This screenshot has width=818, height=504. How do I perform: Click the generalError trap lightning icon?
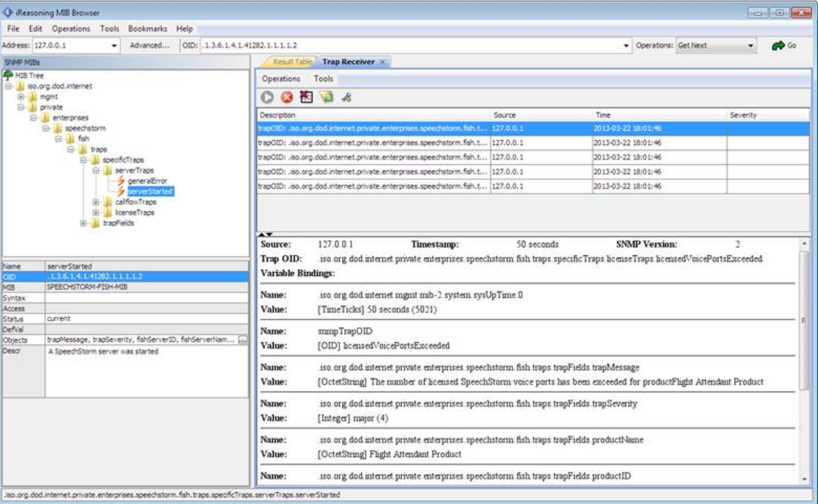click(x=120, y=180)
